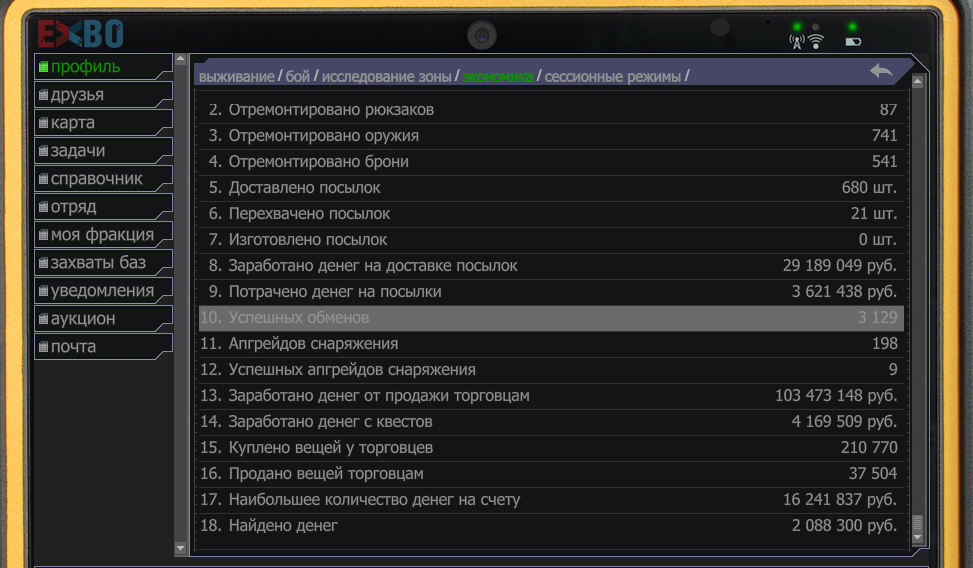Click the value 103 473 148 руб.
This screenshot has height=568, width=973.
point(836,395)
